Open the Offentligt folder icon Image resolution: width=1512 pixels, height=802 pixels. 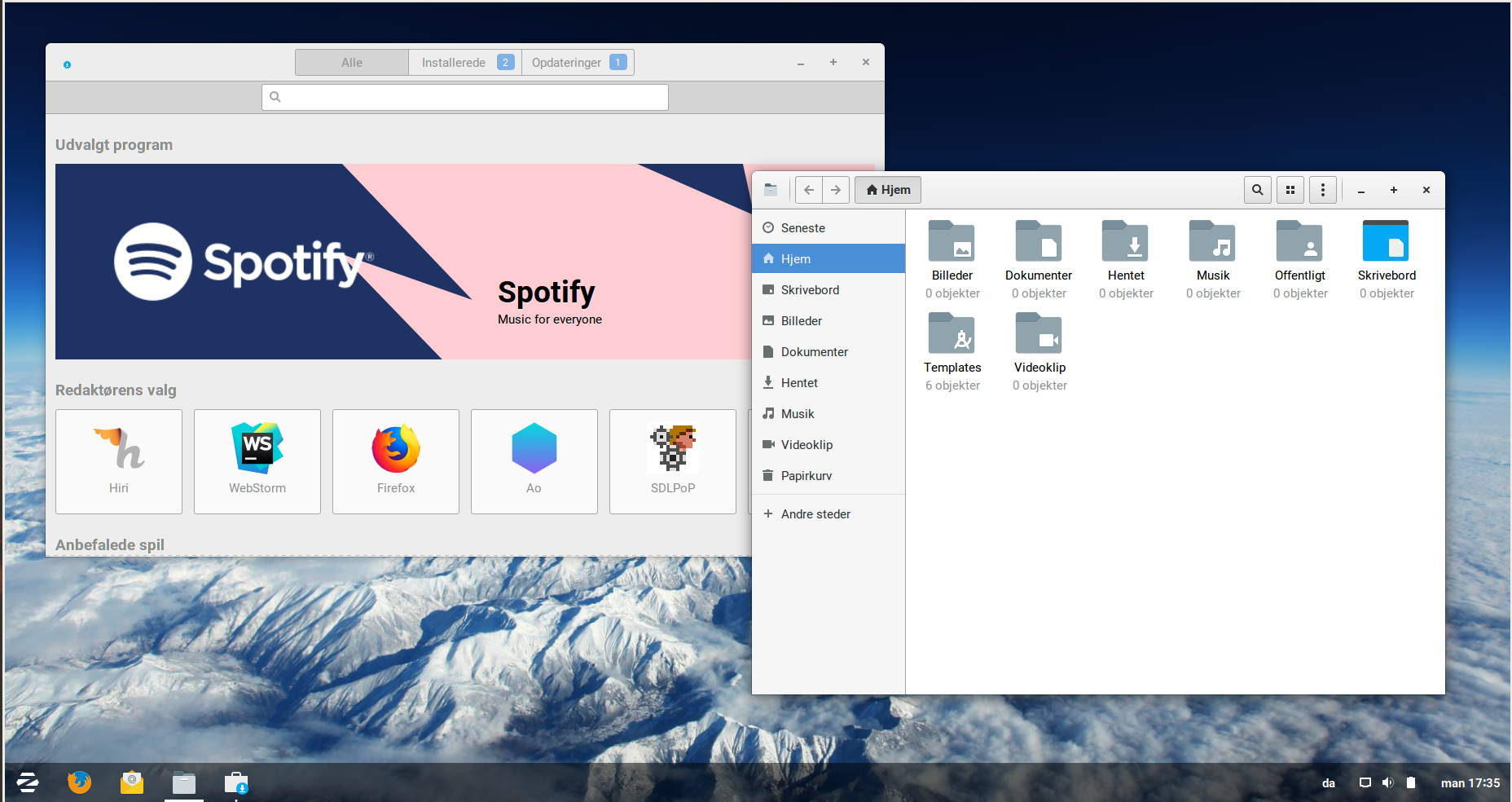coord(1299,241)
